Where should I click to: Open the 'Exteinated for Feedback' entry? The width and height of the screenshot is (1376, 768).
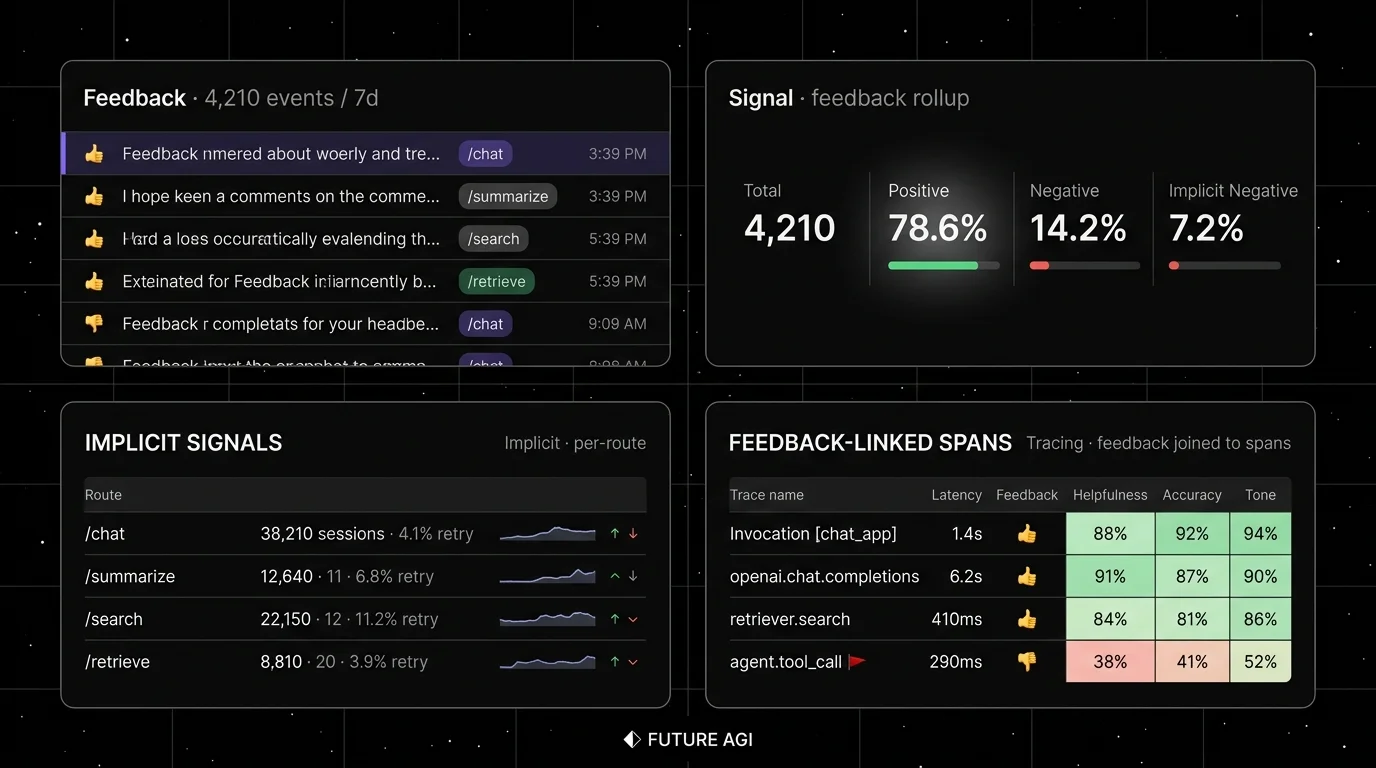pyautogui.click(x=366, y=281)
